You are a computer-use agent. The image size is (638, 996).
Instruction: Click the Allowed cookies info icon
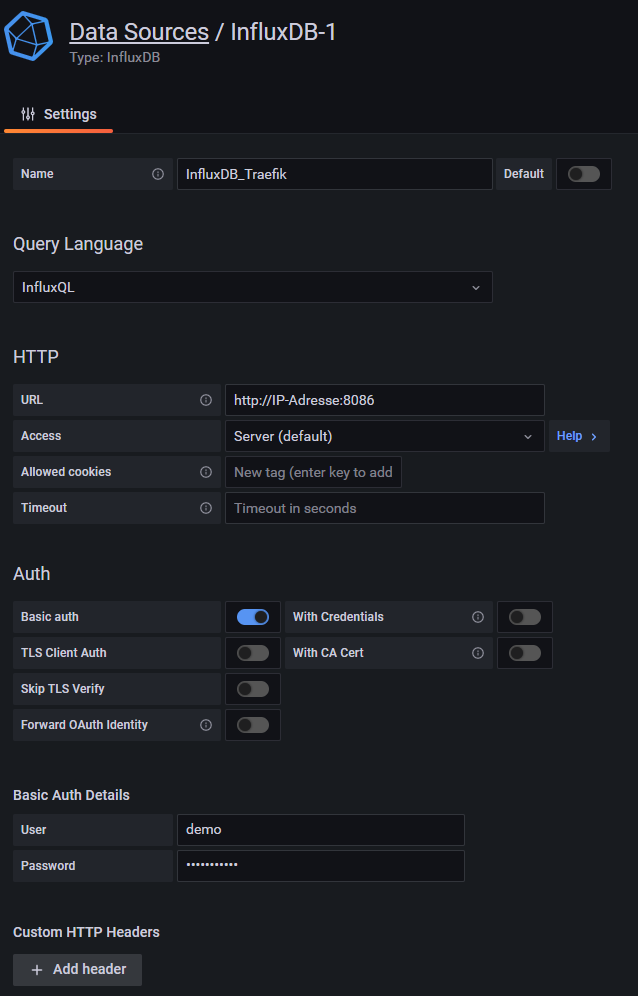[x=206, y=472]
